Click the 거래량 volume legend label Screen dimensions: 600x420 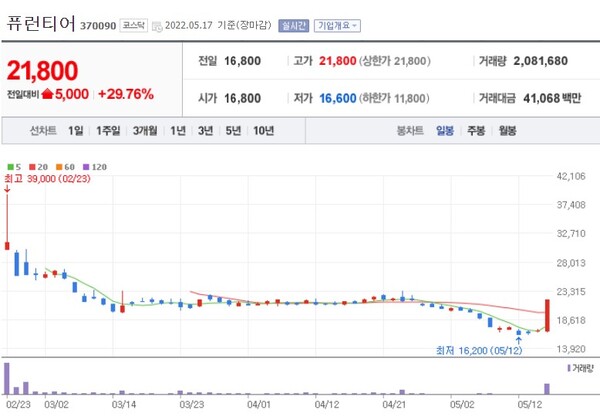[x=580, y=368]
